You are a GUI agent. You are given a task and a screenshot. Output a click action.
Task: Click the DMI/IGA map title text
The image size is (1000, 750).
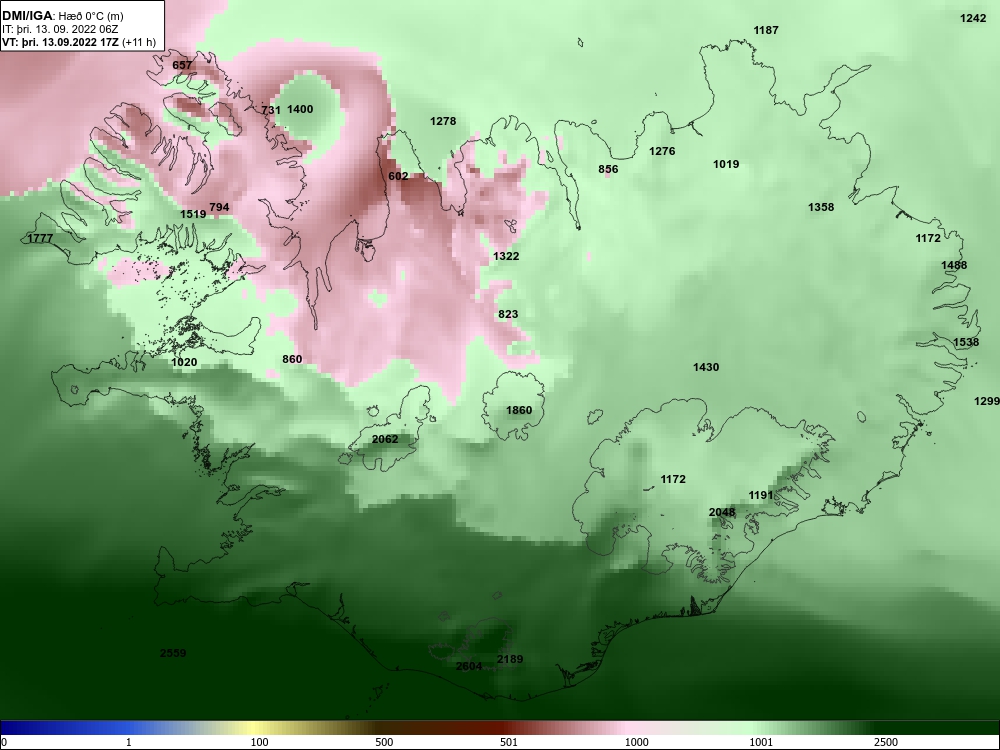[x=62, y=16]
